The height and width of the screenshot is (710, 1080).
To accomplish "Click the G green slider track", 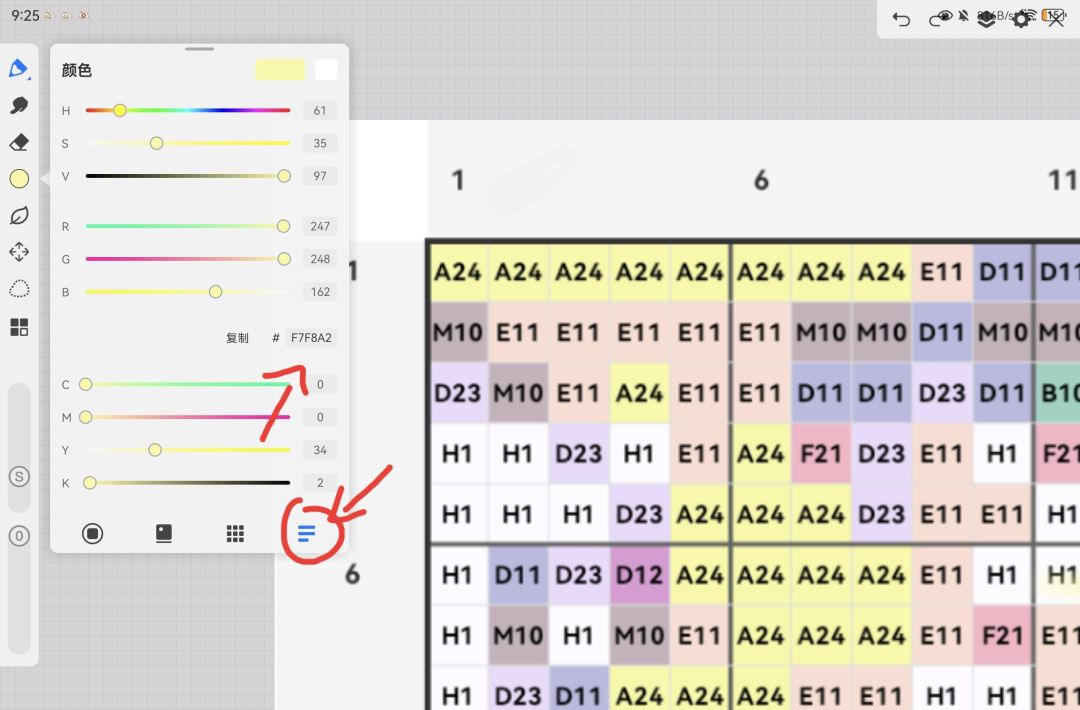I will point(187,259).
